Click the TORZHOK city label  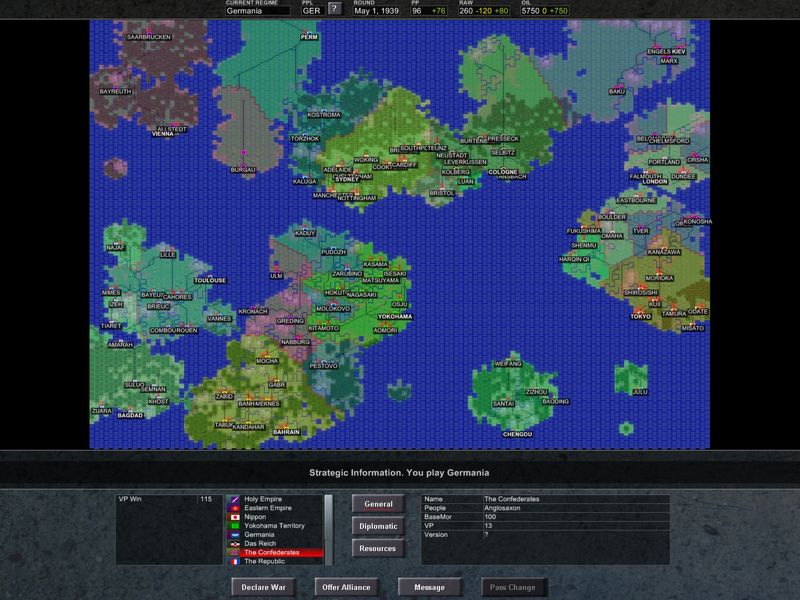click(305, 139)
